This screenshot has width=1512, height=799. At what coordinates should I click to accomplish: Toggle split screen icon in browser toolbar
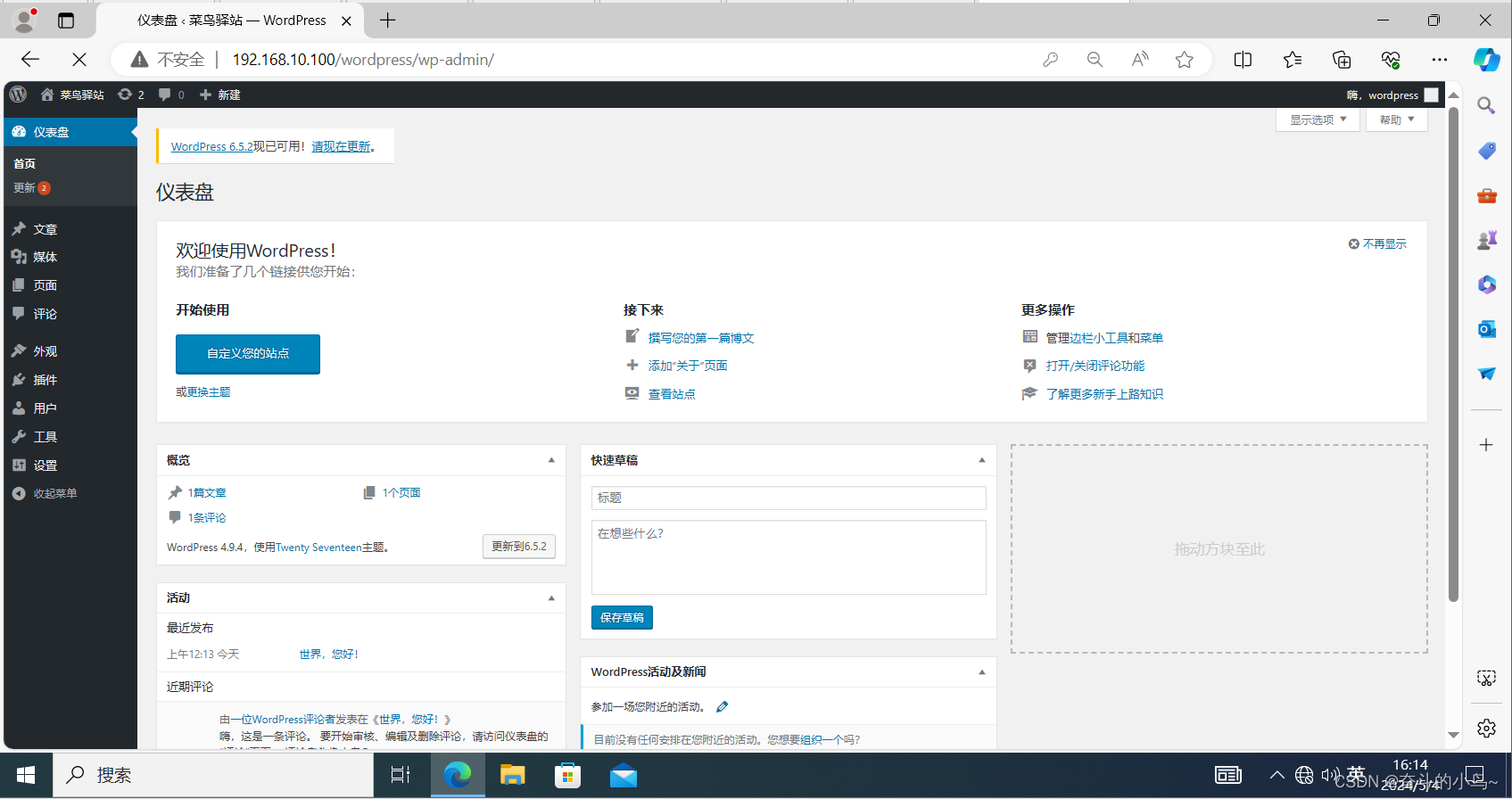(x=1243, y=60)
